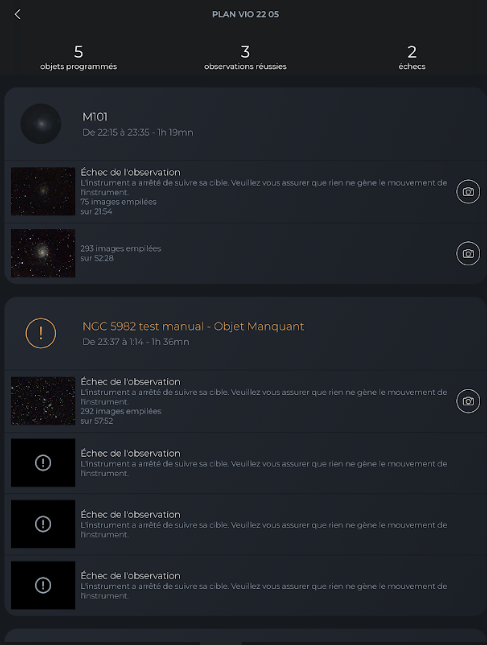Click the 5 objets programmés counter
The image size is (487, 645).
(x=79, y=58)
